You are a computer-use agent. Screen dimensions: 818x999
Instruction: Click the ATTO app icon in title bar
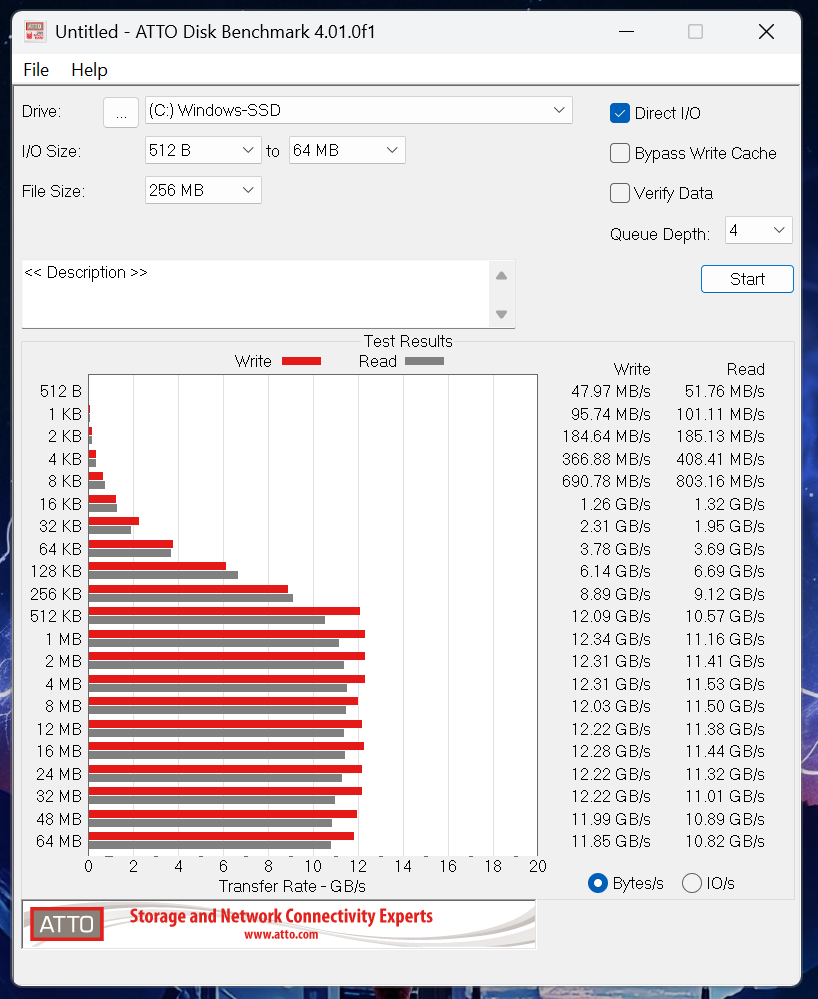pos(34,31)
